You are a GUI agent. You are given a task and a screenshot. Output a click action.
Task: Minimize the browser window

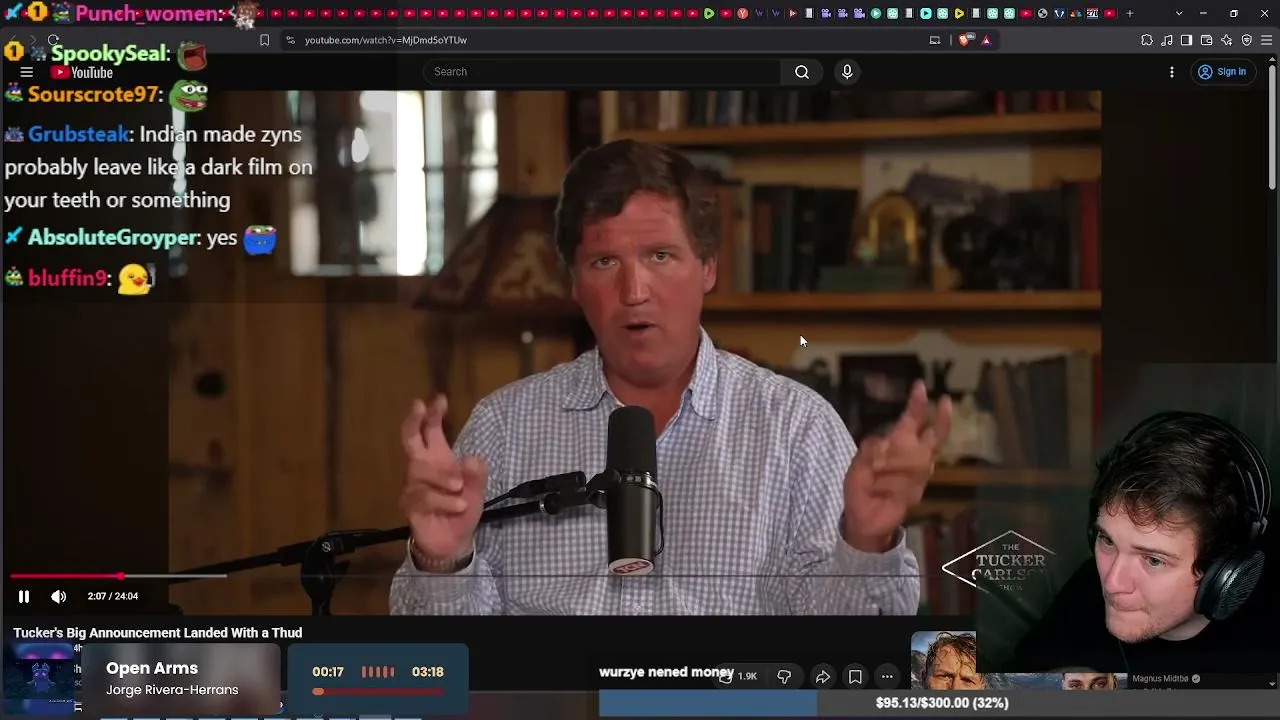point(1203,13)
